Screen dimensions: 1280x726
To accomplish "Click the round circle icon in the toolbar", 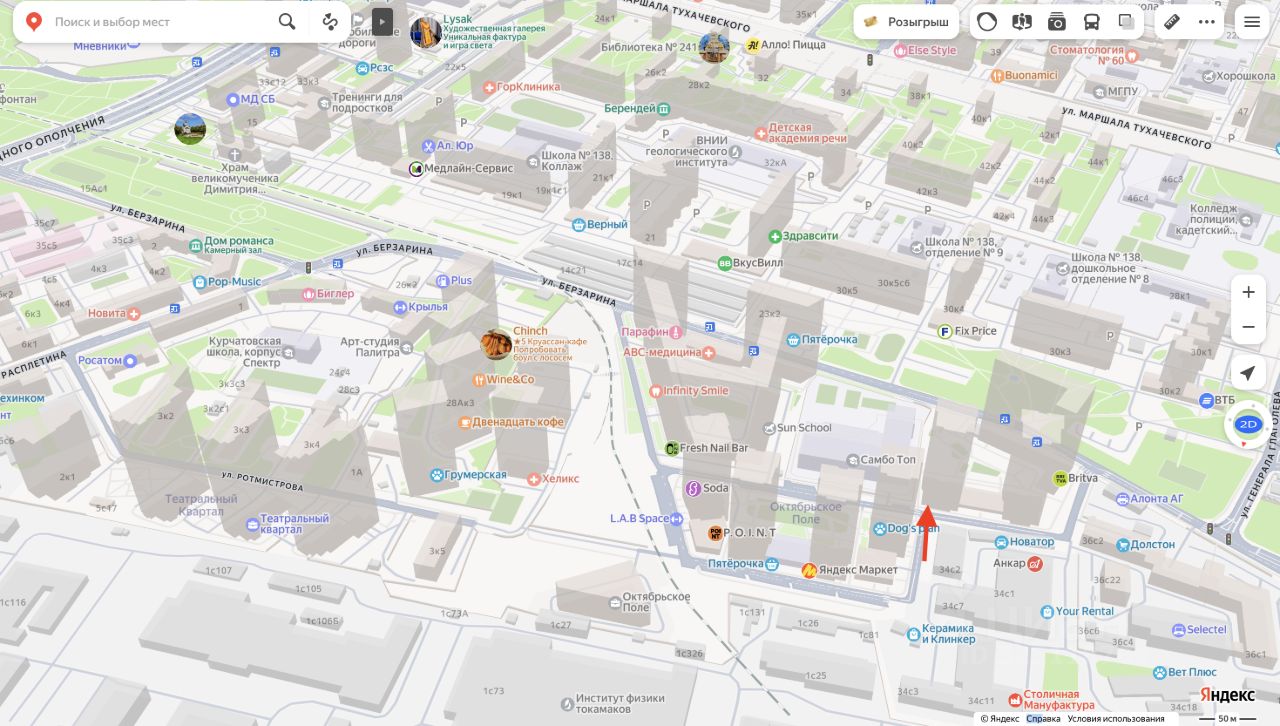I will coord(987,21).
